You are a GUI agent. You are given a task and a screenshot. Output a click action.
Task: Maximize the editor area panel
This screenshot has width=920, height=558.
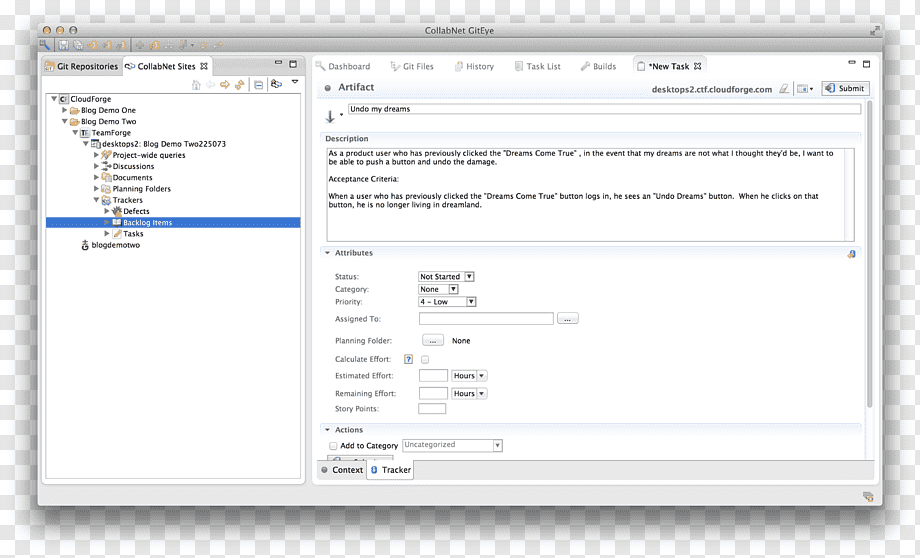866,64
